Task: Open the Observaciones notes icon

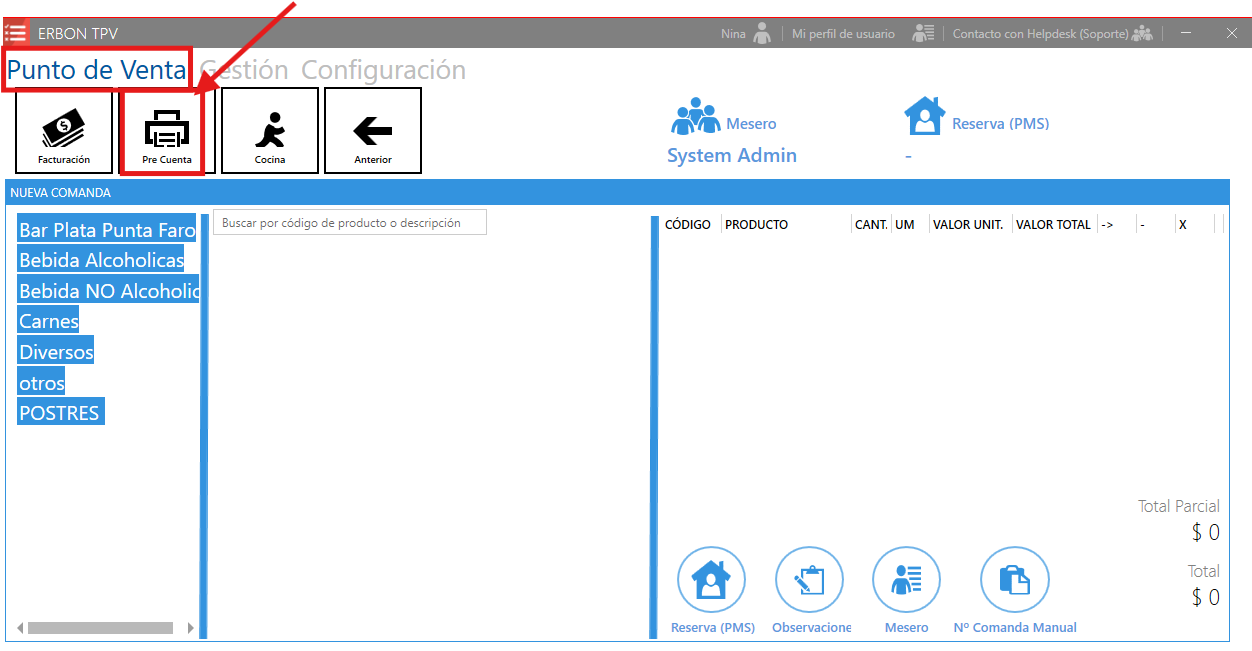Action: point(809,580)
